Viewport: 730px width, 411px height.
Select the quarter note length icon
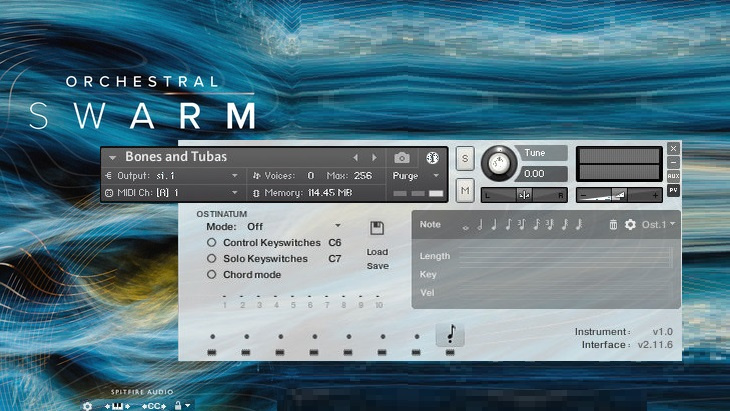click(x=494, y=225)
